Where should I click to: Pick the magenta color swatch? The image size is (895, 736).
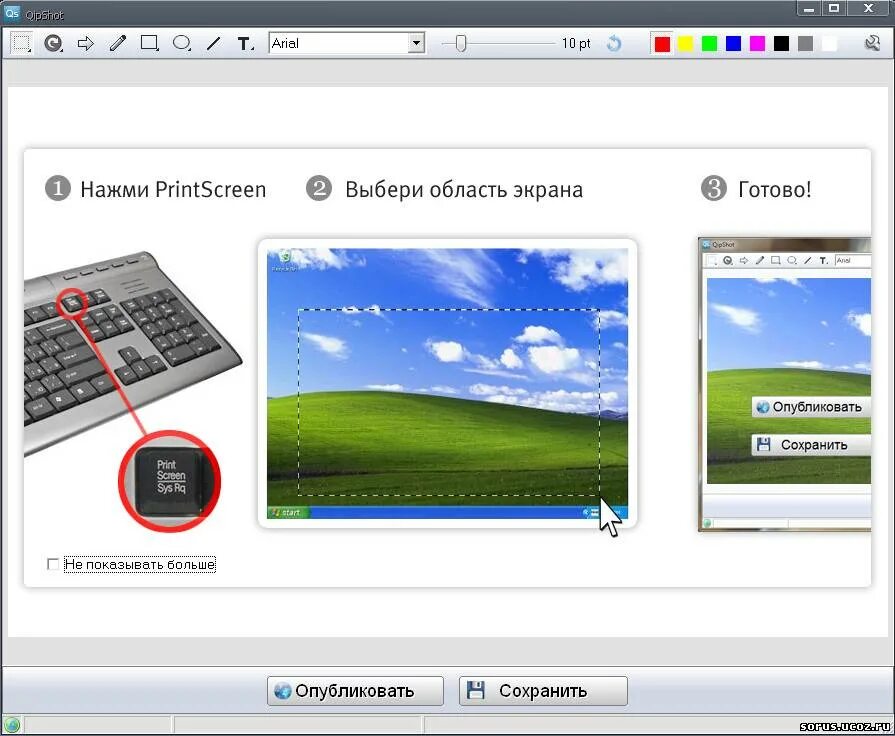[x=757, y=44]
